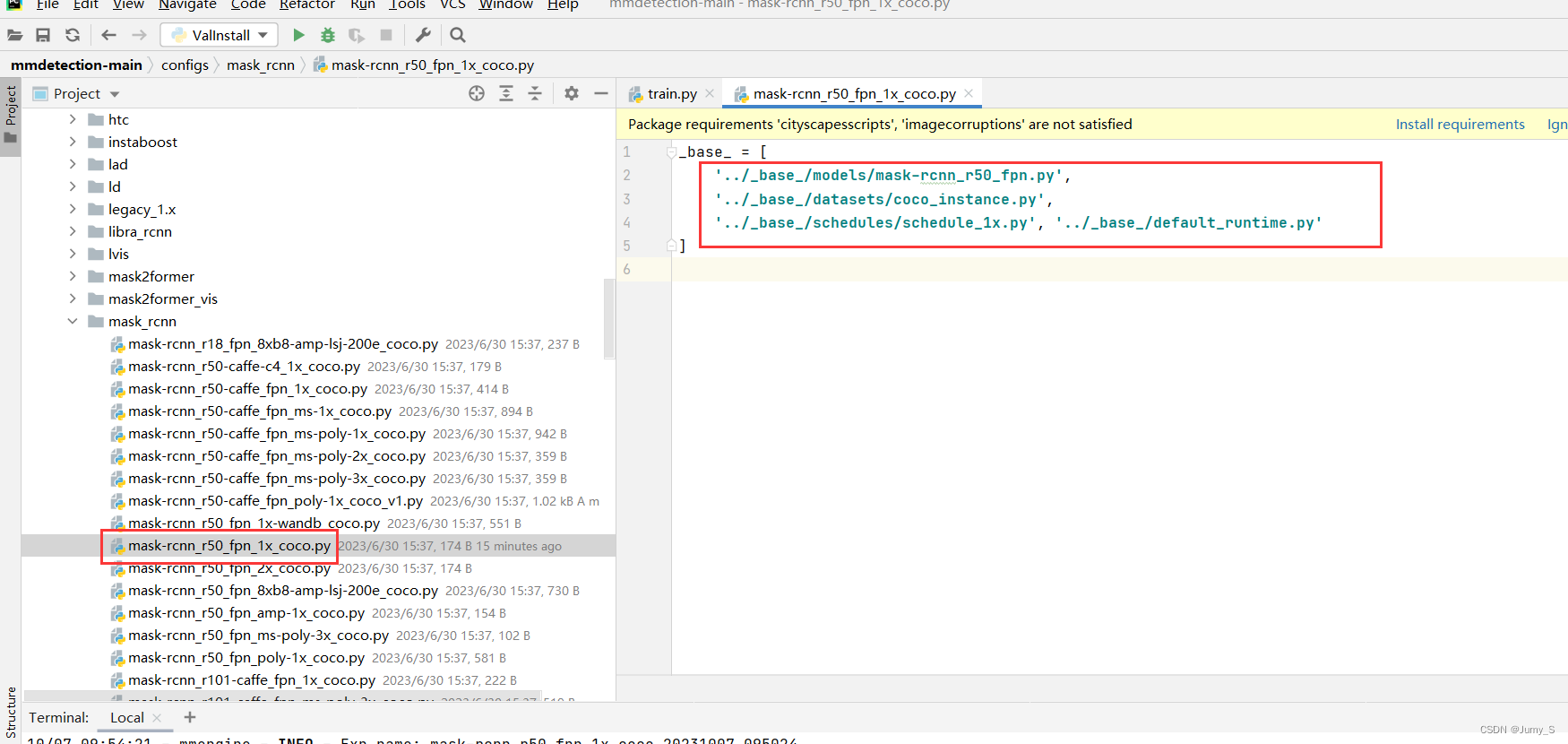Select mask-rcnn_r50-caffe-c4_1x_coco.py file
This screenshot has height=744, width=1568.
coord(244,366)
